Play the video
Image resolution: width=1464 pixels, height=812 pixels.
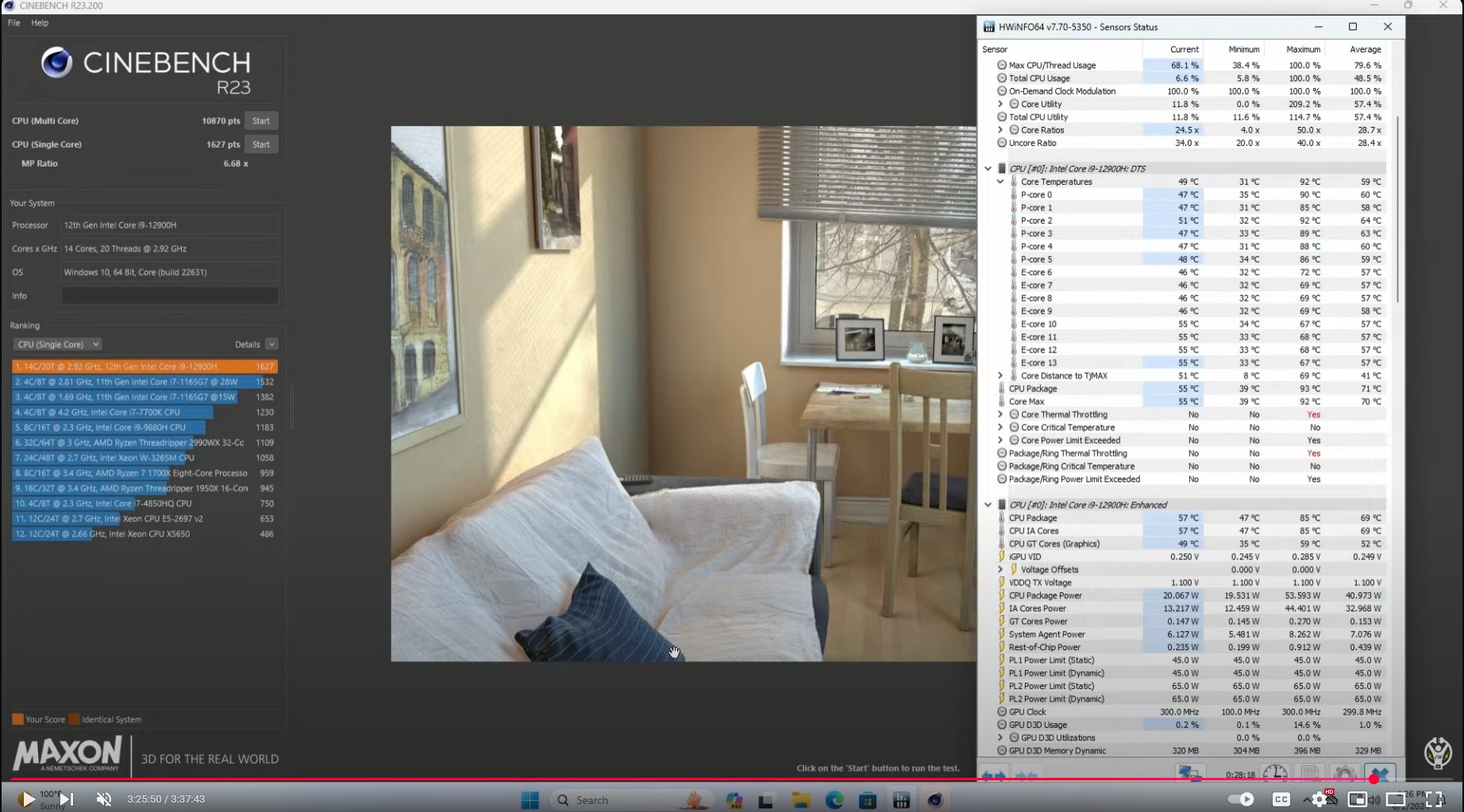pos(27,799)
